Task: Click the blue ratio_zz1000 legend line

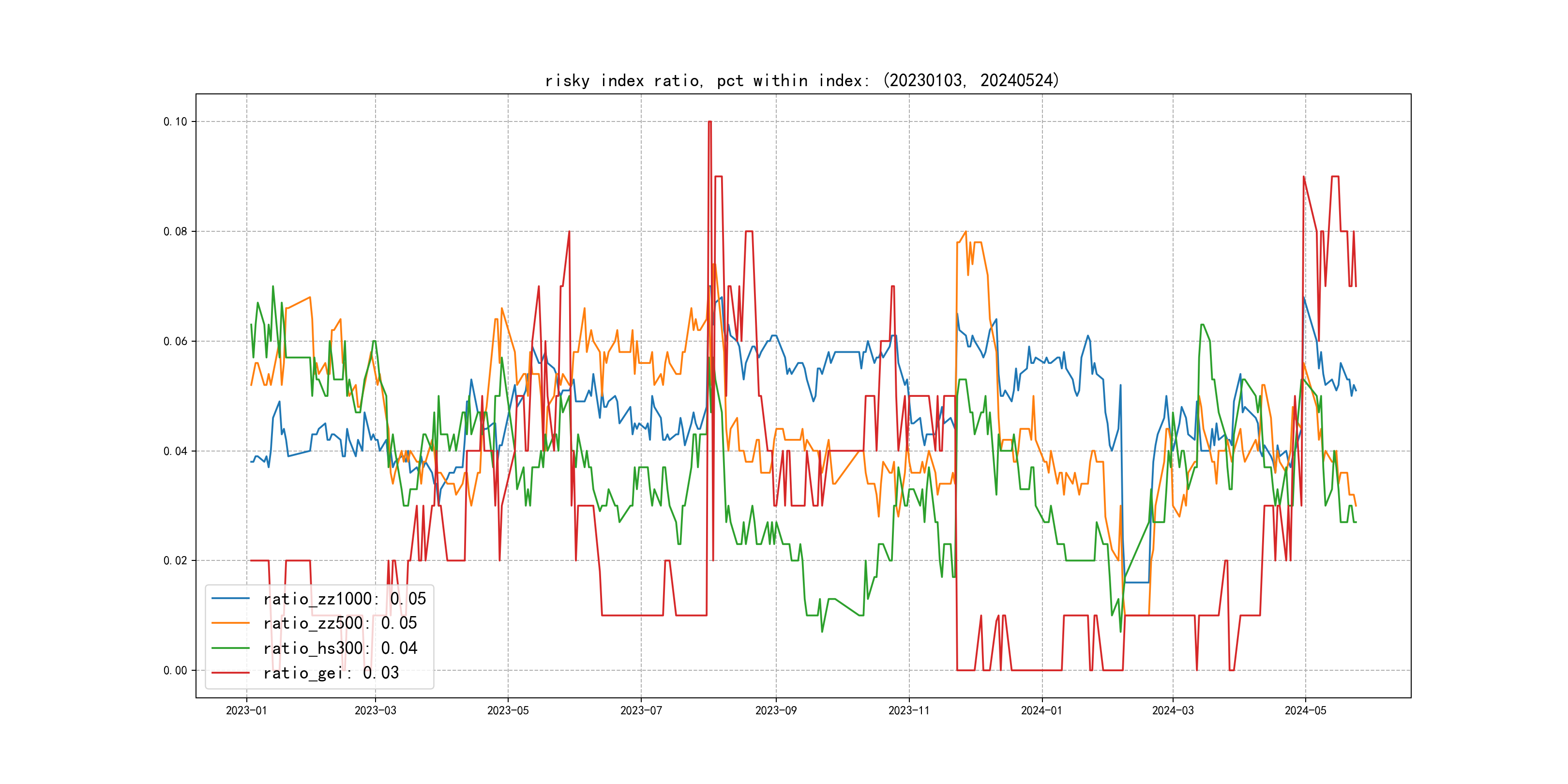Action: (230, 599)
